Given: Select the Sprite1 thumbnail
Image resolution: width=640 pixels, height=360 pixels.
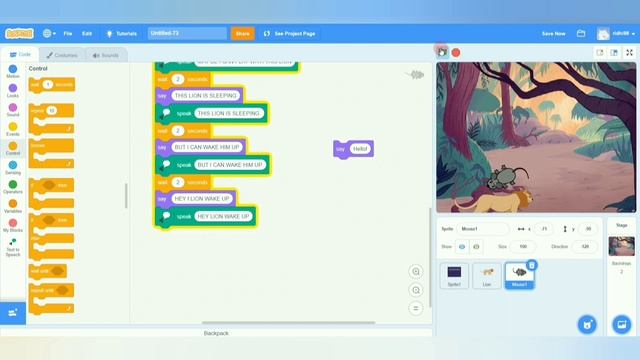Looking at the screenshot, I should (x=454, y=276).
